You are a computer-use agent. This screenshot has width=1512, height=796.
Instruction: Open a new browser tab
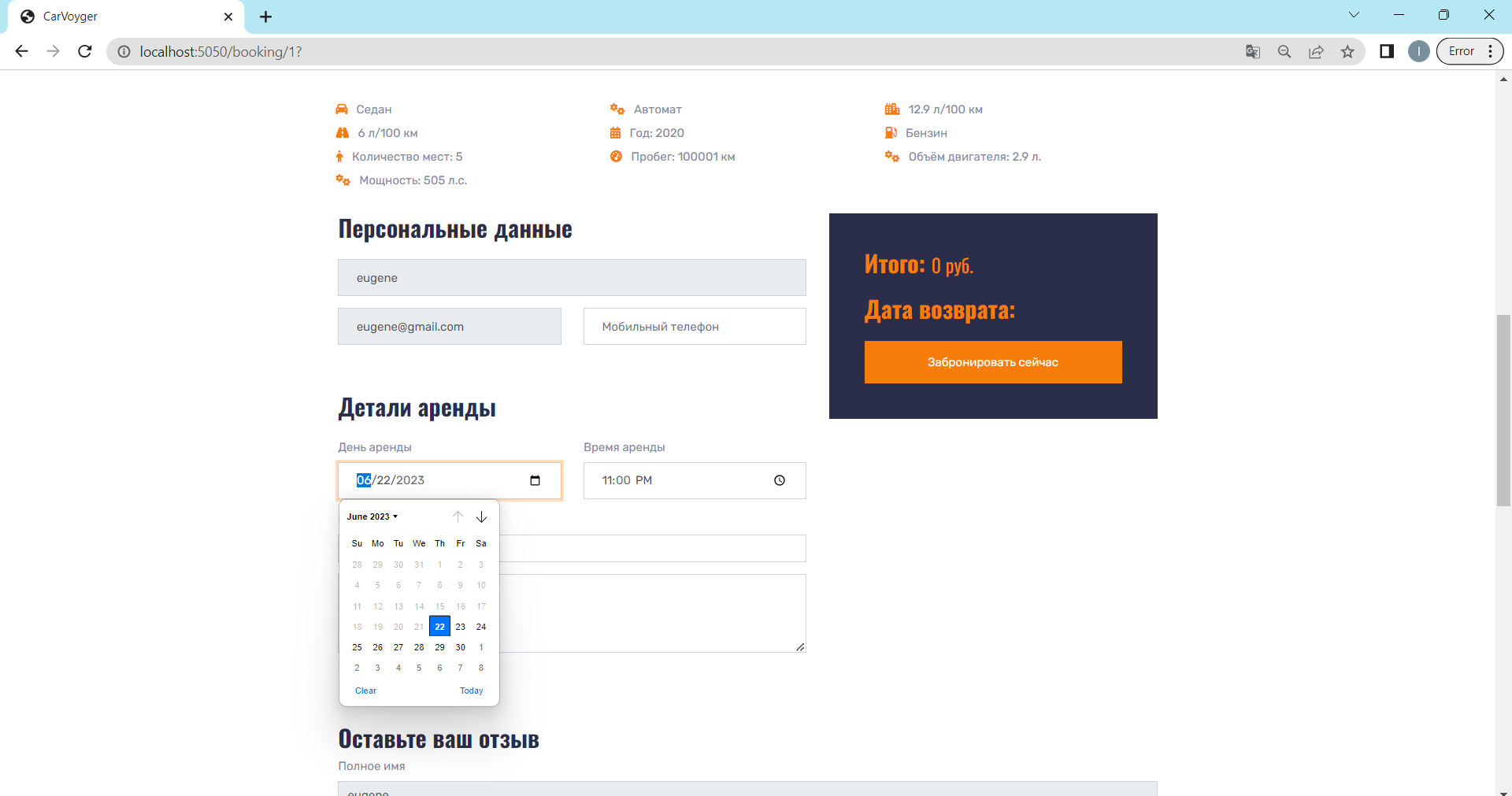click(265, 17)
